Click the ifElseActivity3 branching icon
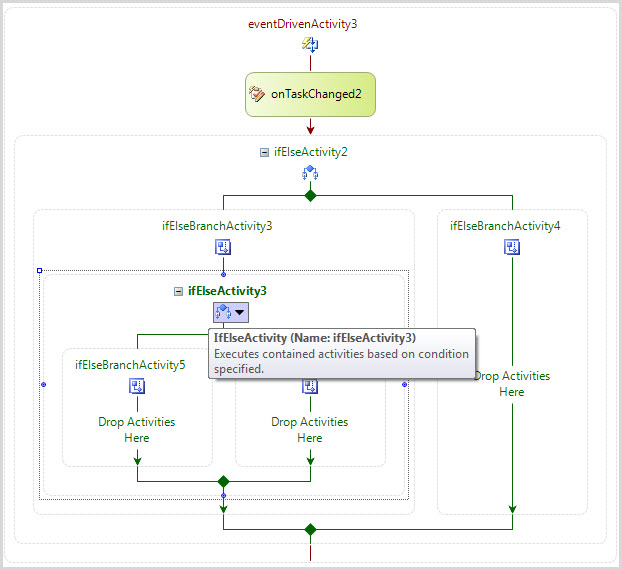Viewport: 622px width, 570px height. (x=223, y=312)
